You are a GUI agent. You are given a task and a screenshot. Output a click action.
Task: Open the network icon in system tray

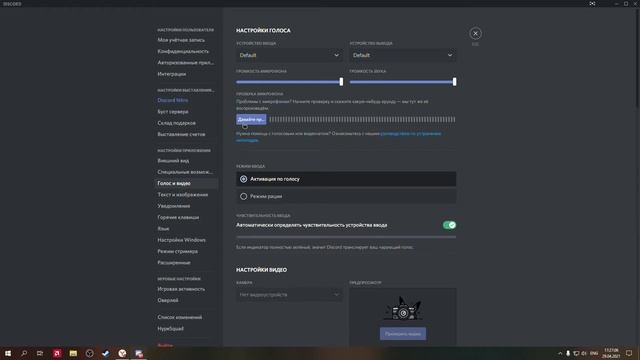pyautogui.click(x=576, y=353)
